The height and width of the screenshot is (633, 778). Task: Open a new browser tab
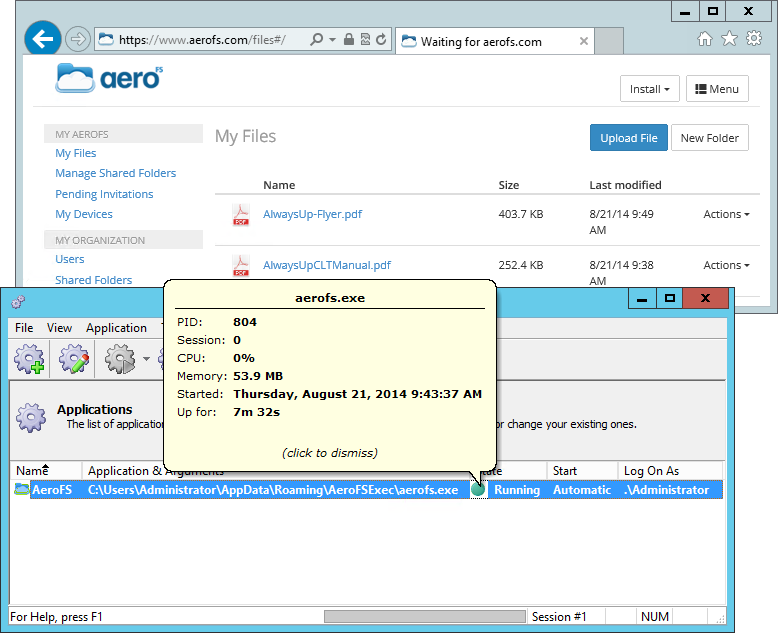click(609, 41)
